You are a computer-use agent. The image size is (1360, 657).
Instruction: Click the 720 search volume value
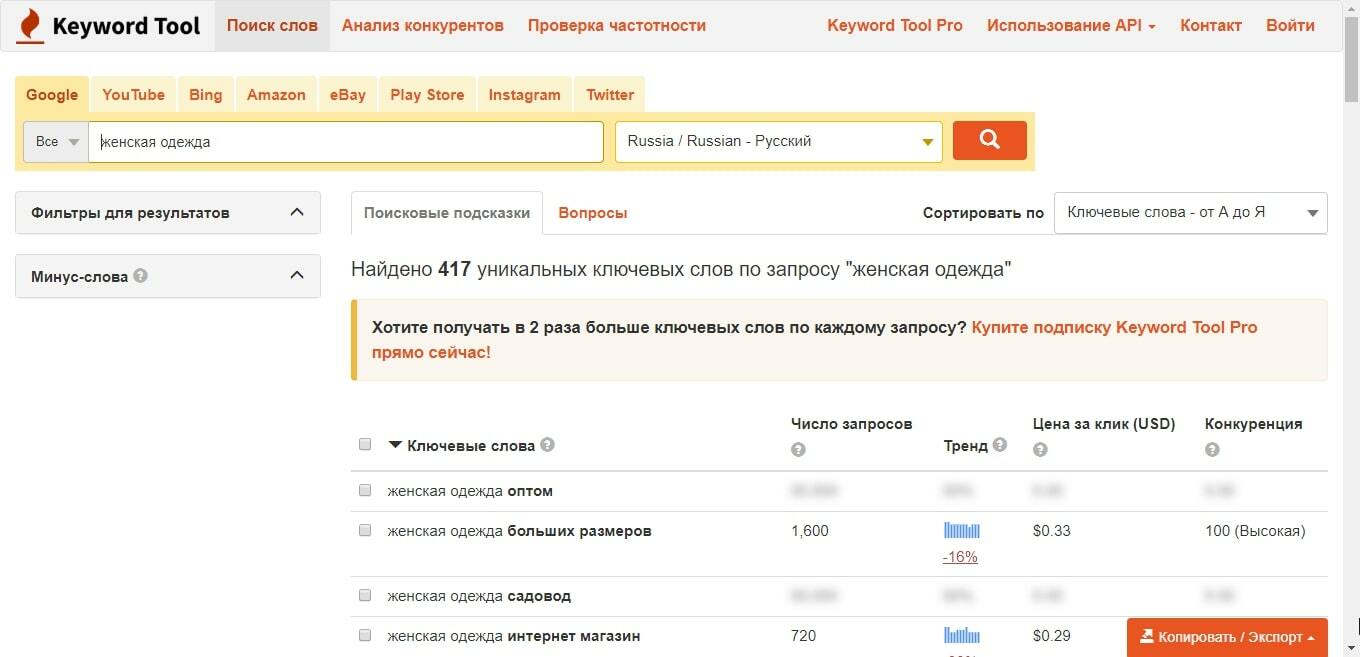[803, 636]
